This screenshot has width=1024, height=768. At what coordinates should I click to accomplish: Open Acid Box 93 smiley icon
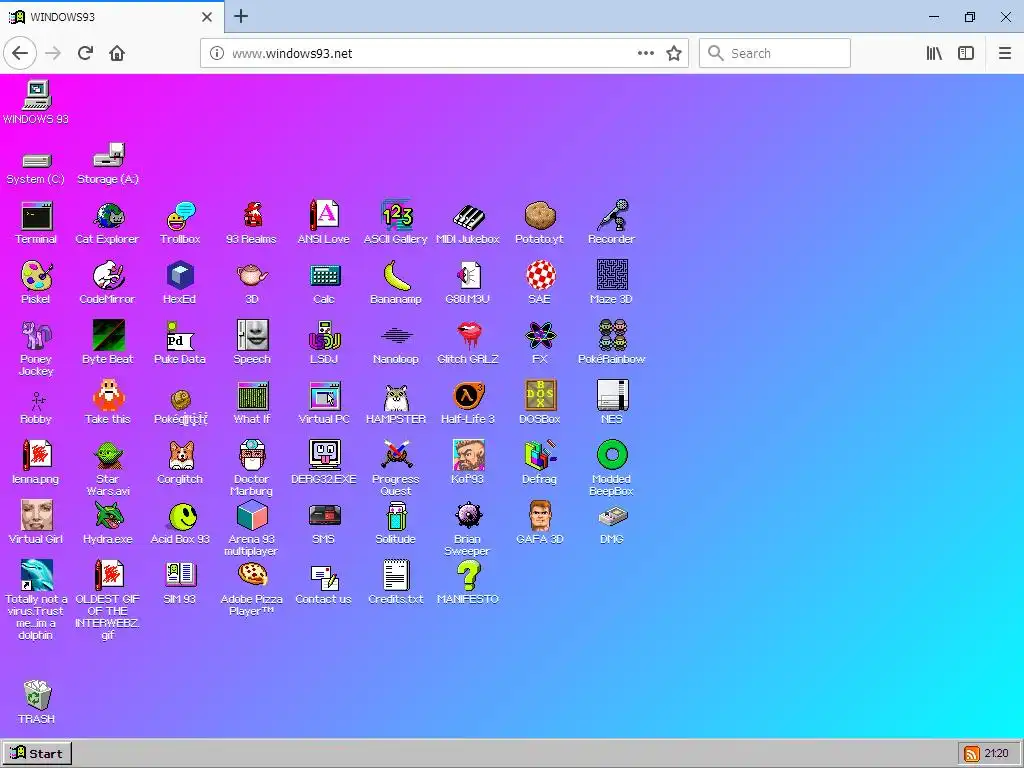click(x=180, y=516)
